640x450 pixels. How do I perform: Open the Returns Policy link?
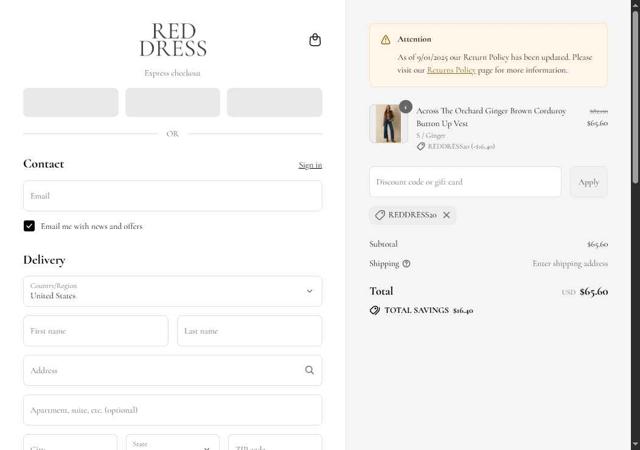point(451,70)
